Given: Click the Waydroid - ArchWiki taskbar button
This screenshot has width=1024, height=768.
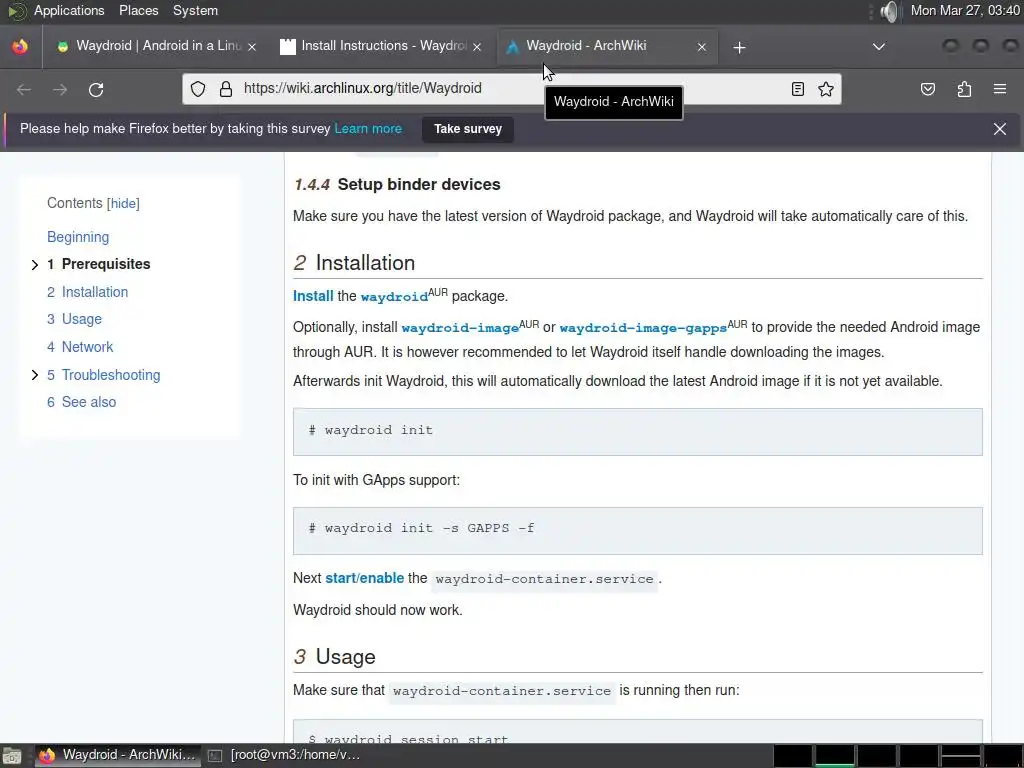Looking at the screenshot, I should point(118,755).
